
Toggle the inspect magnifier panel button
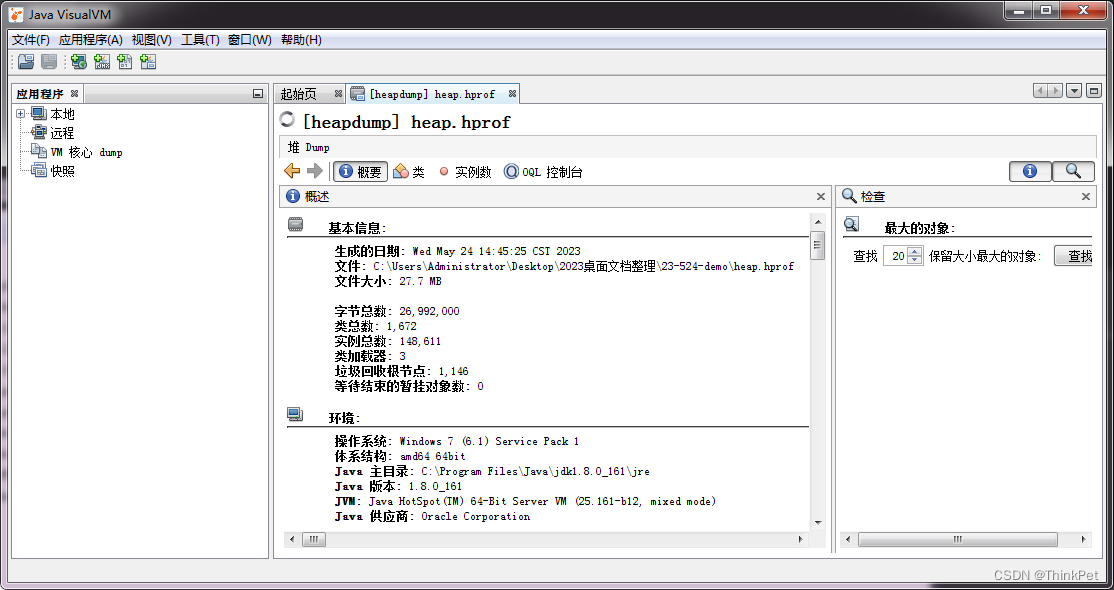coord(1074,171)
